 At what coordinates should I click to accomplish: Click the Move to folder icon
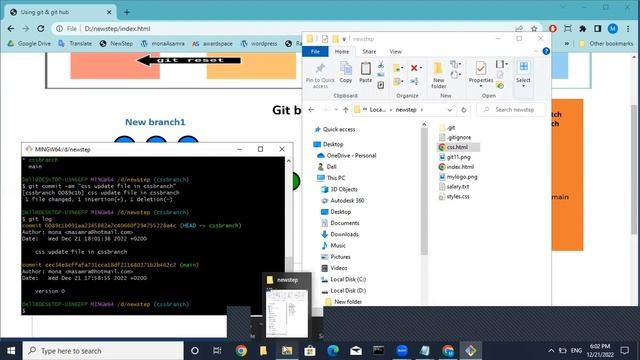(x=398, y=68)
